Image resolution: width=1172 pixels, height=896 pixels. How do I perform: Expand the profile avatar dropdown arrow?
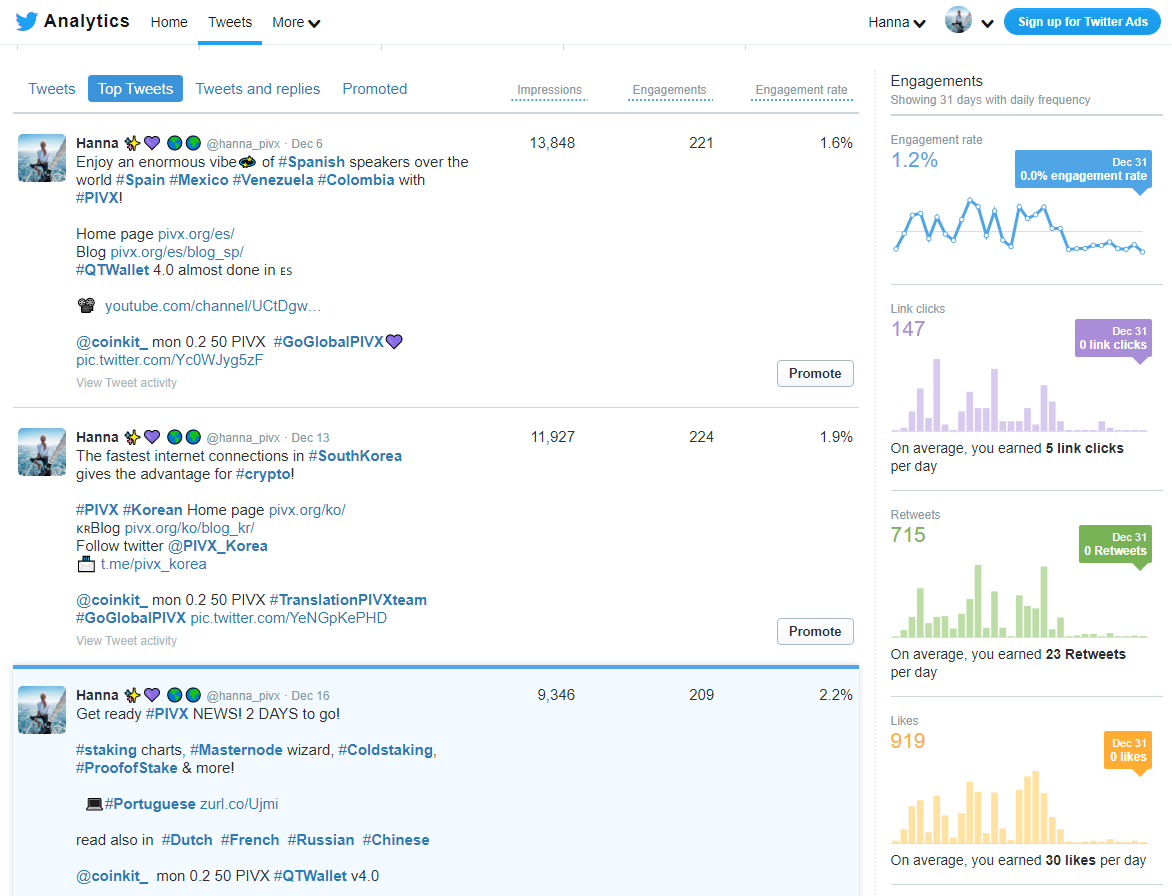tap(987, 23)
